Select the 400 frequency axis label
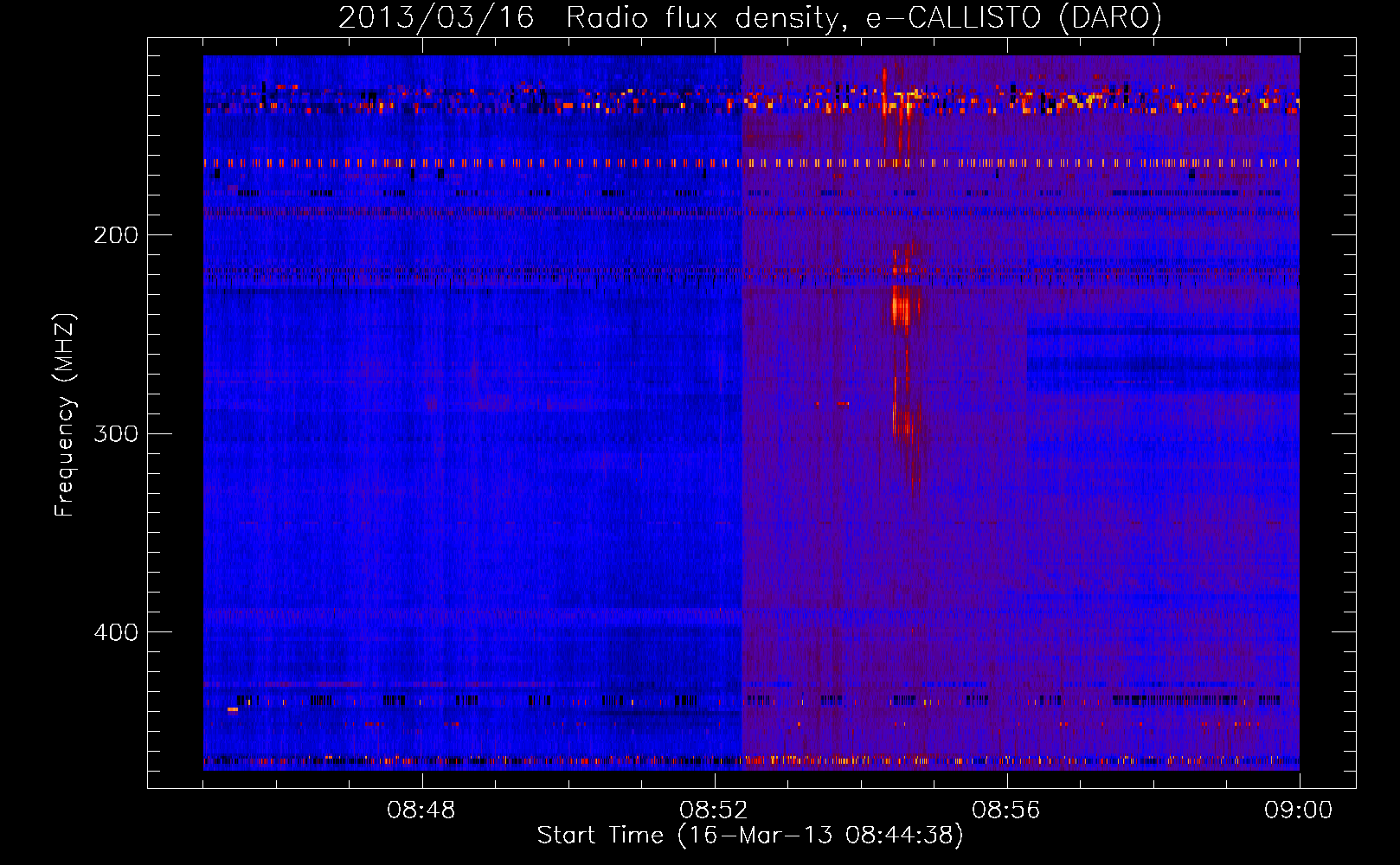The image size is (1400, 865). pos(116,632)
